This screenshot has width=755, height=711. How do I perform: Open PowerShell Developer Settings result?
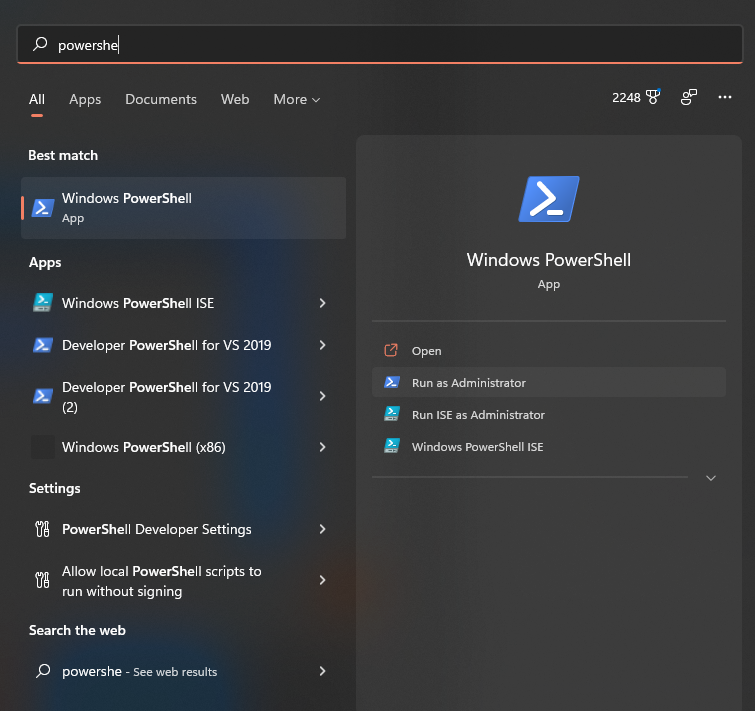[183, 529]
